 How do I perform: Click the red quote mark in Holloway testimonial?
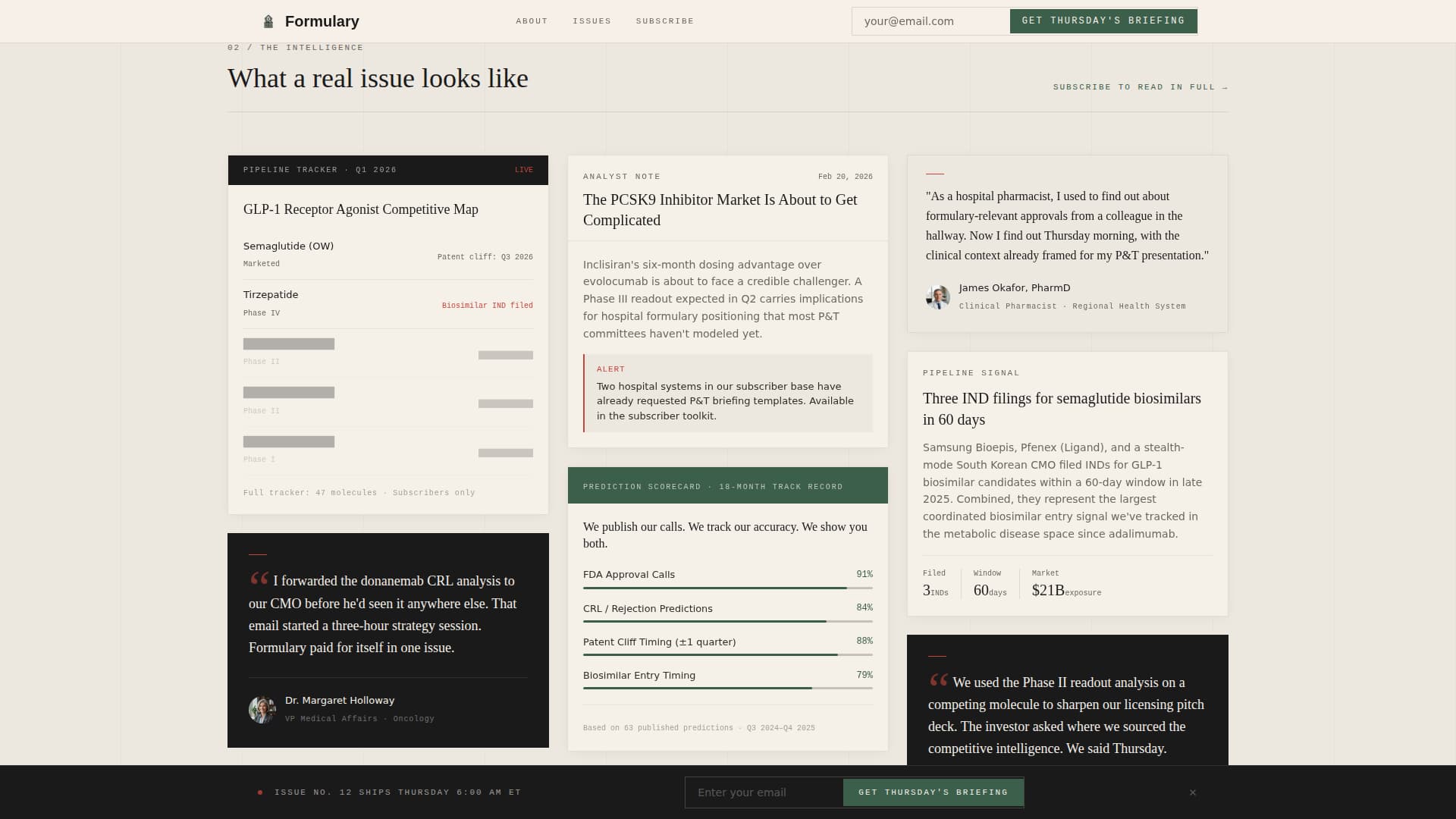click(x=259, y=579)
